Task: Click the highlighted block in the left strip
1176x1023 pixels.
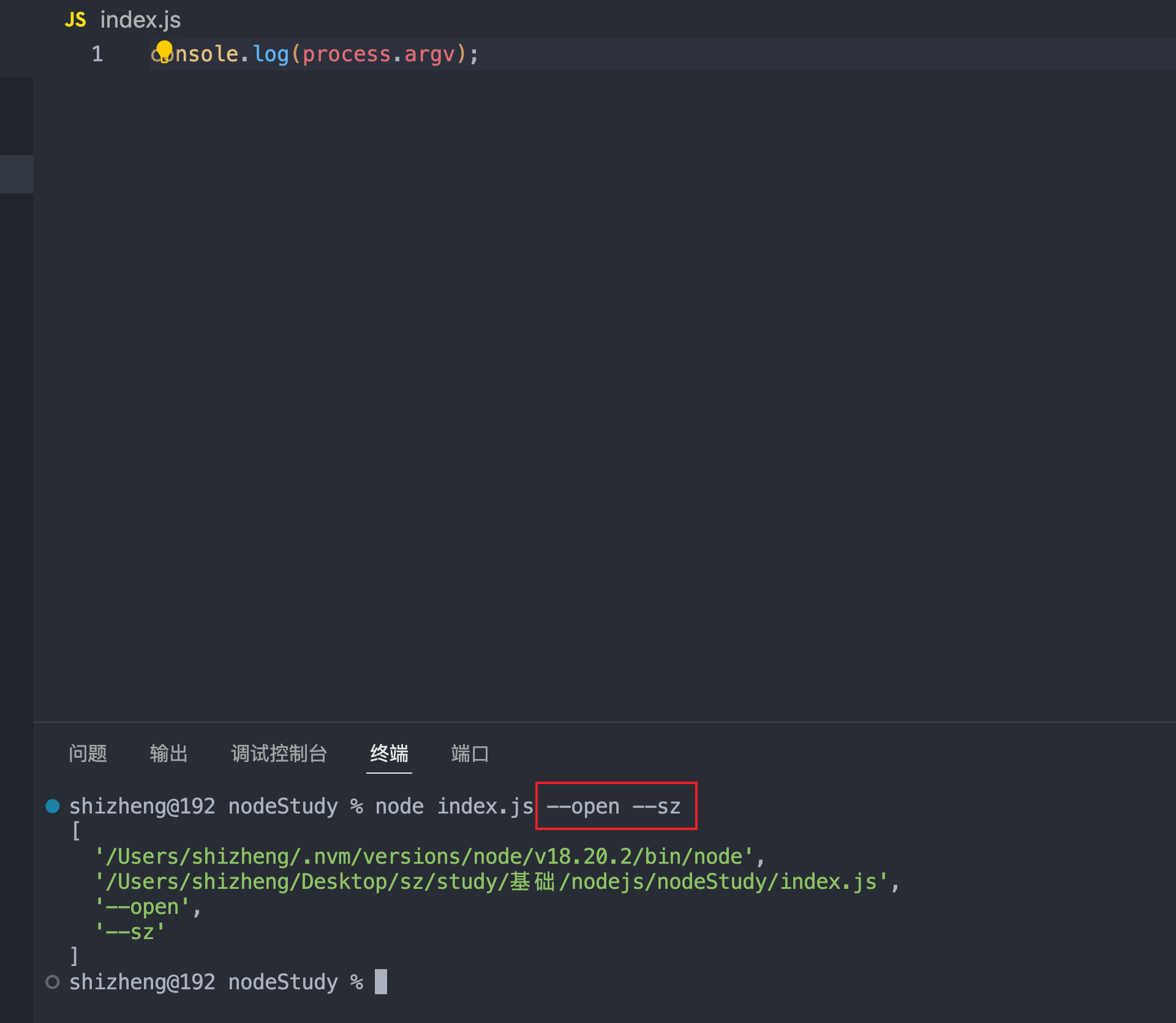Action: click(17, 174)
